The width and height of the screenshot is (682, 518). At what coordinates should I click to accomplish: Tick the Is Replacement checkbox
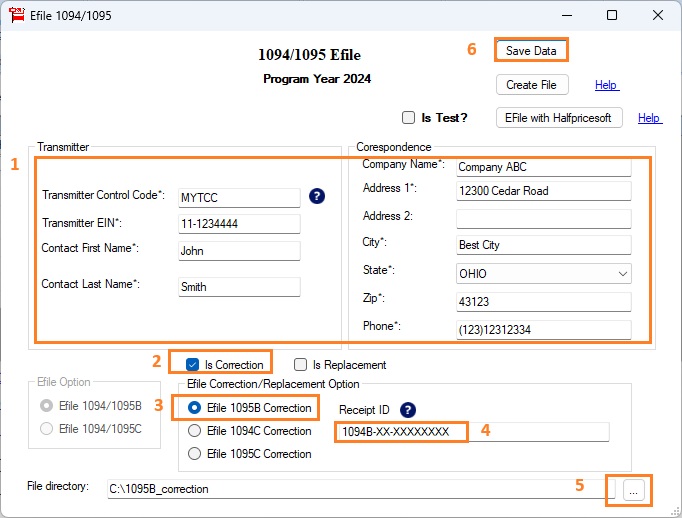point(300,365)
